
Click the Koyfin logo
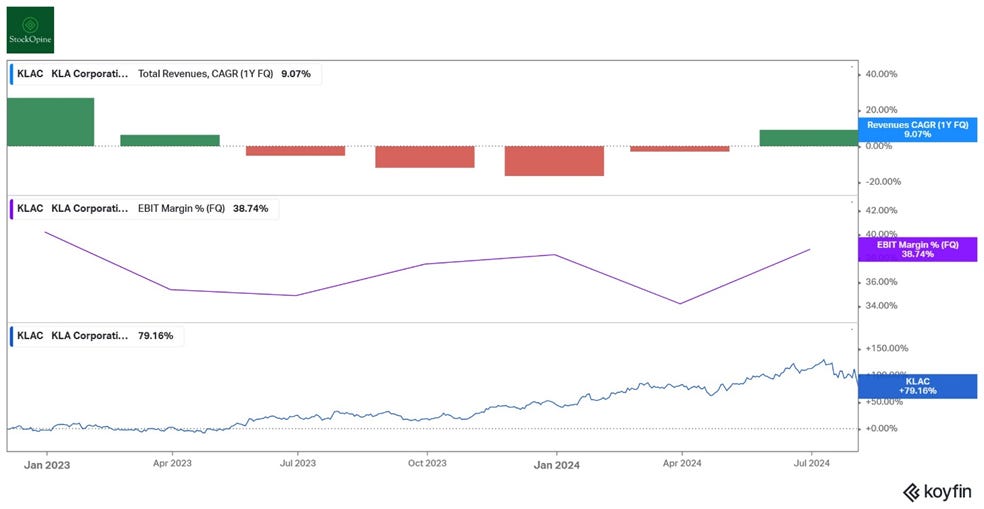pyautogui.click(x=937, y=491)
